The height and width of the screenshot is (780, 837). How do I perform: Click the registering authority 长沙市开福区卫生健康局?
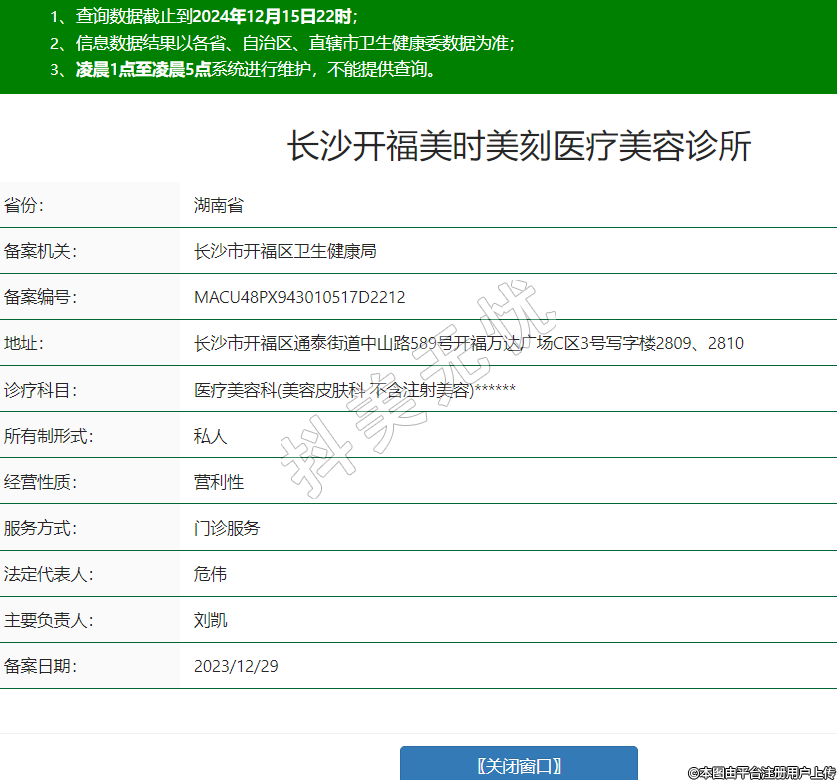tap(285, 252)
